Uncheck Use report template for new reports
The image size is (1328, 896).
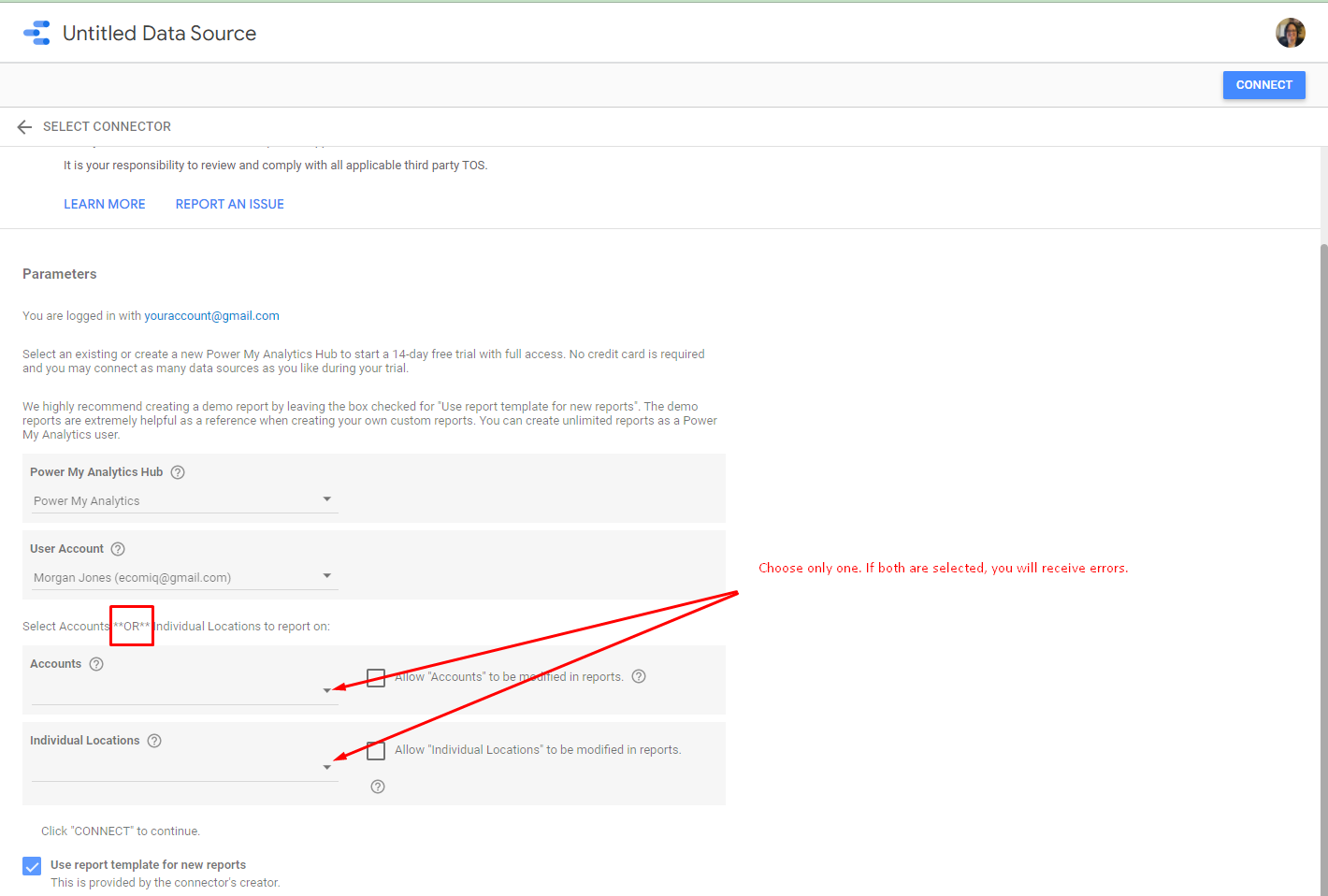click(x=32, y=866)
